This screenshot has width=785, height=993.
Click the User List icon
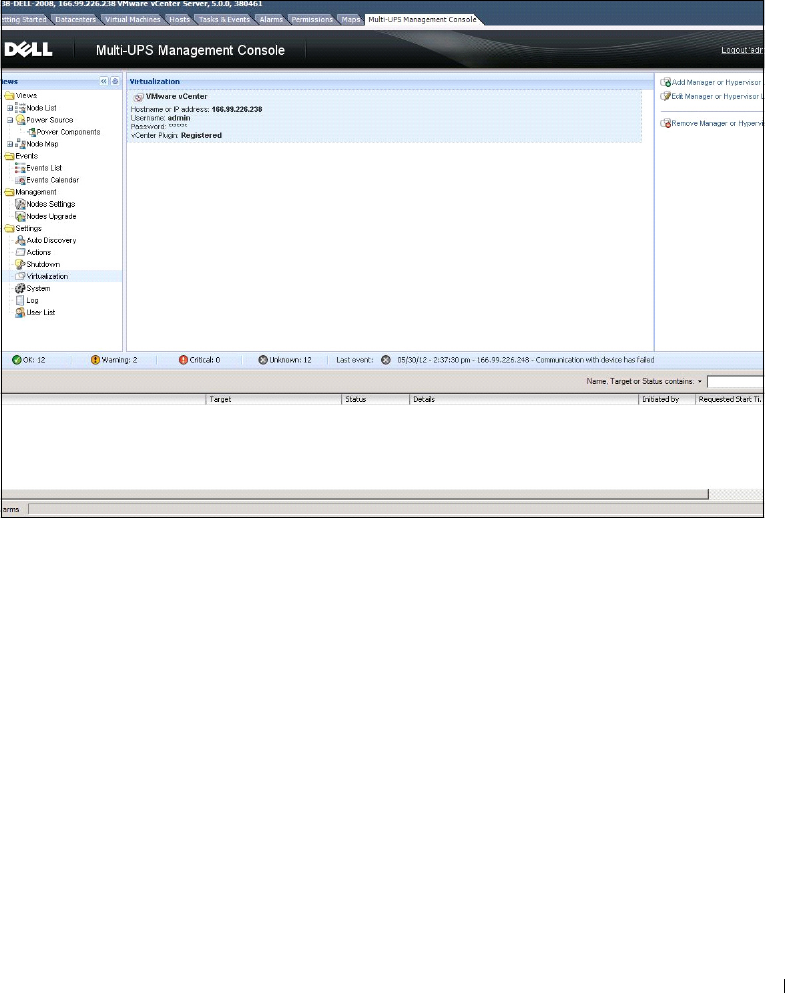click(20, 312)
